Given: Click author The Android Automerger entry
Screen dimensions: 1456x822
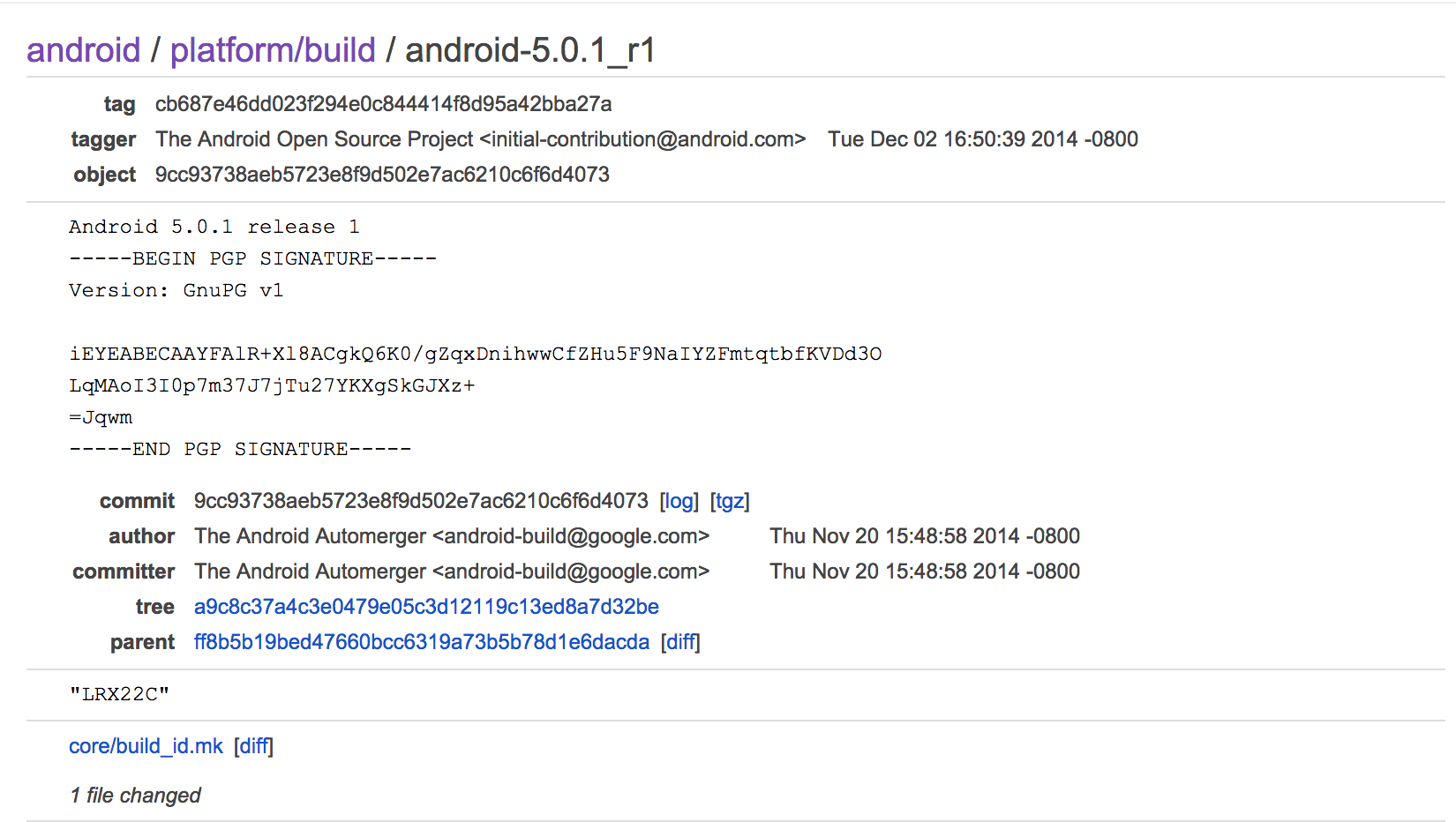Looking at the screenshot, I should click(452, 536).
